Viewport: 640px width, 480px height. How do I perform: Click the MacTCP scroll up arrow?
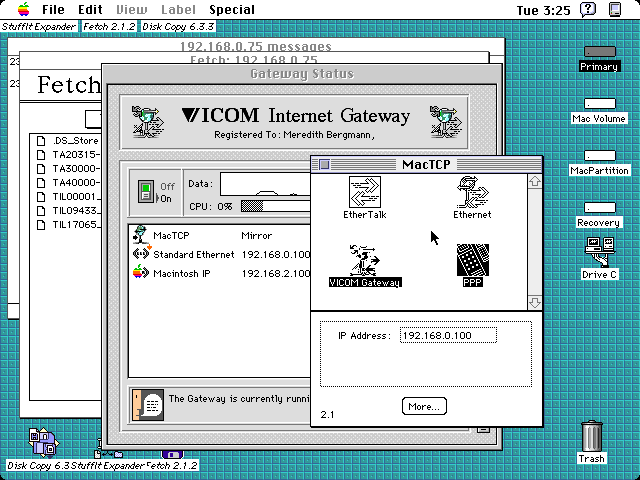tap(535, 181)
